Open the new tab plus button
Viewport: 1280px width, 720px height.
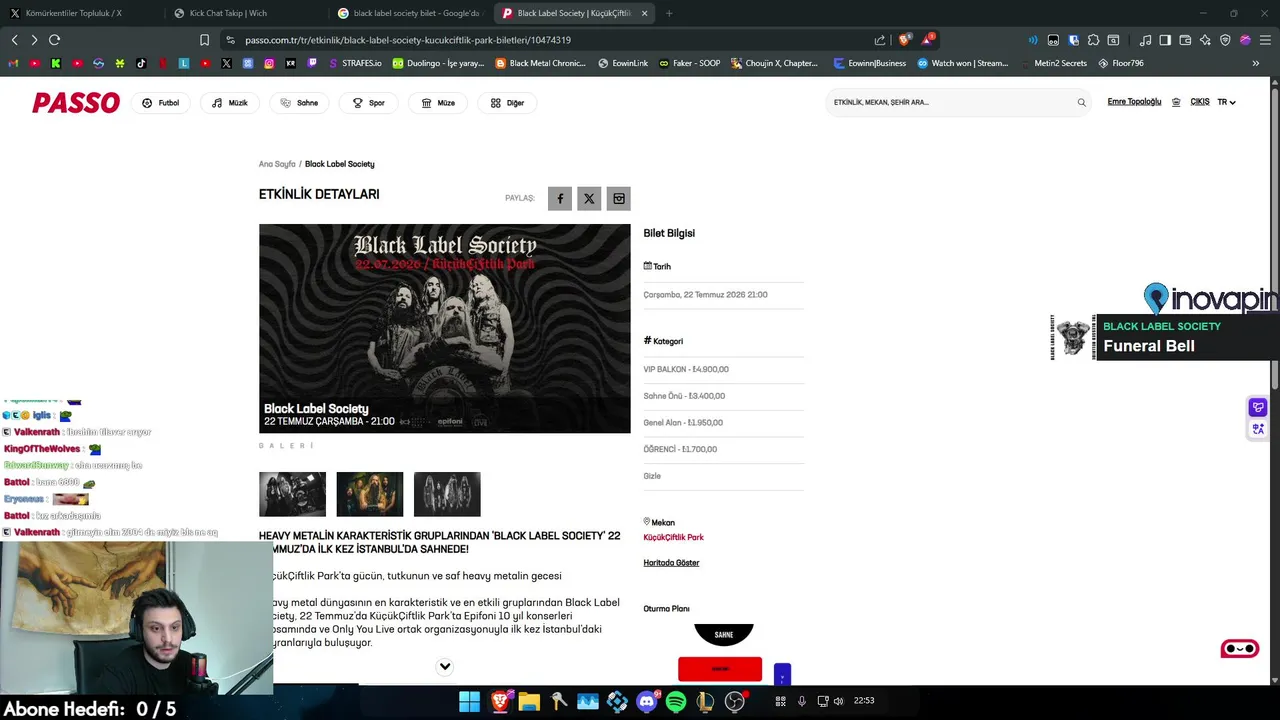tap(669, 13)
